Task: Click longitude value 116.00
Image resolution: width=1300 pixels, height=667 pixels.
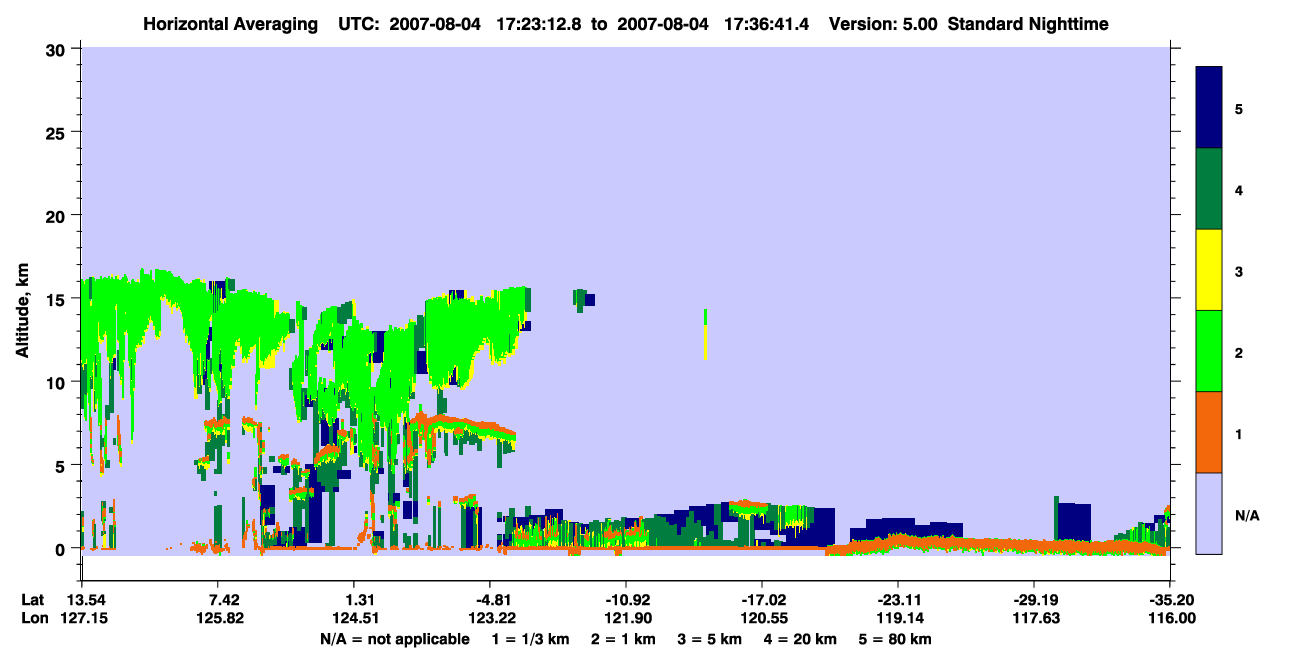Action: (x=1170, y=619)
